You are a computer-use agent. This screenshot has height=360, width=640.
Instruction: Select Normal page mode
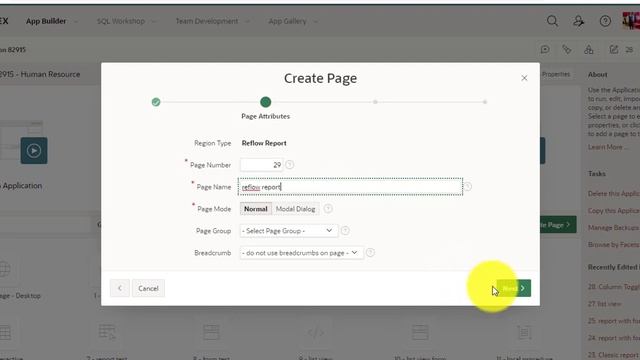[x=256, y=209]
